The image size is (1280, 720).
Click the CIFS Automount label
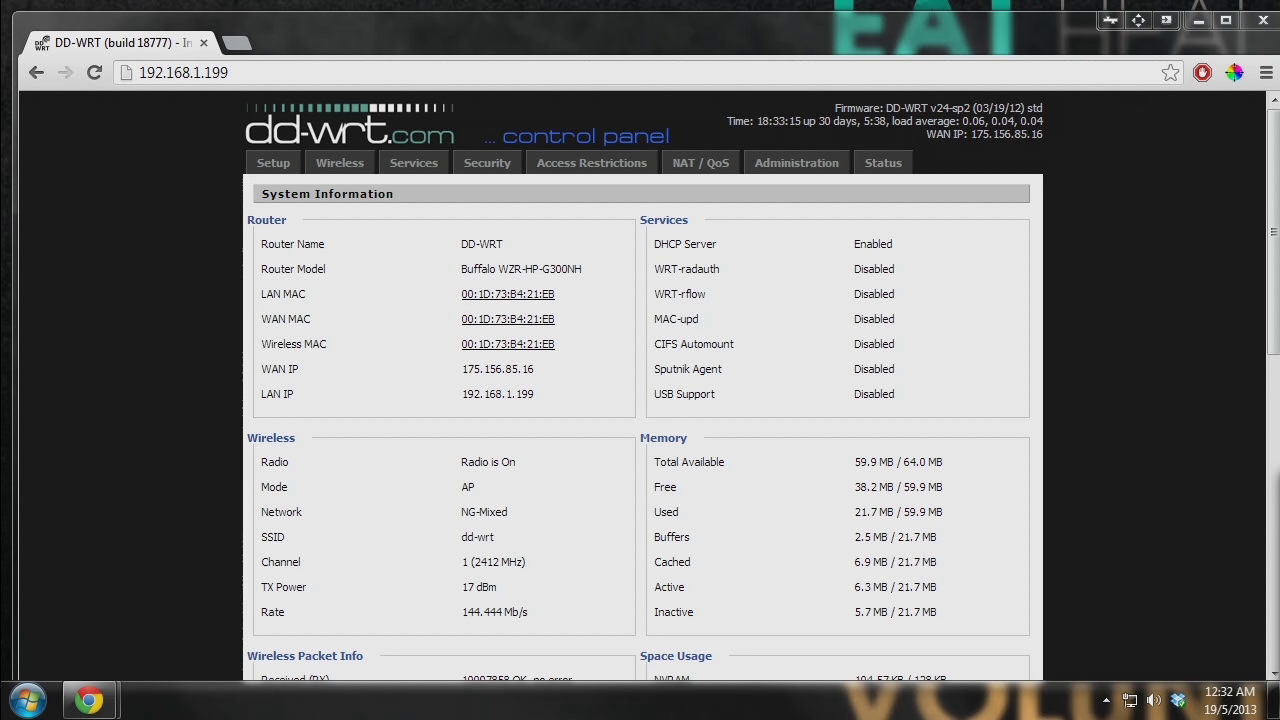click(x=694, y=344)
